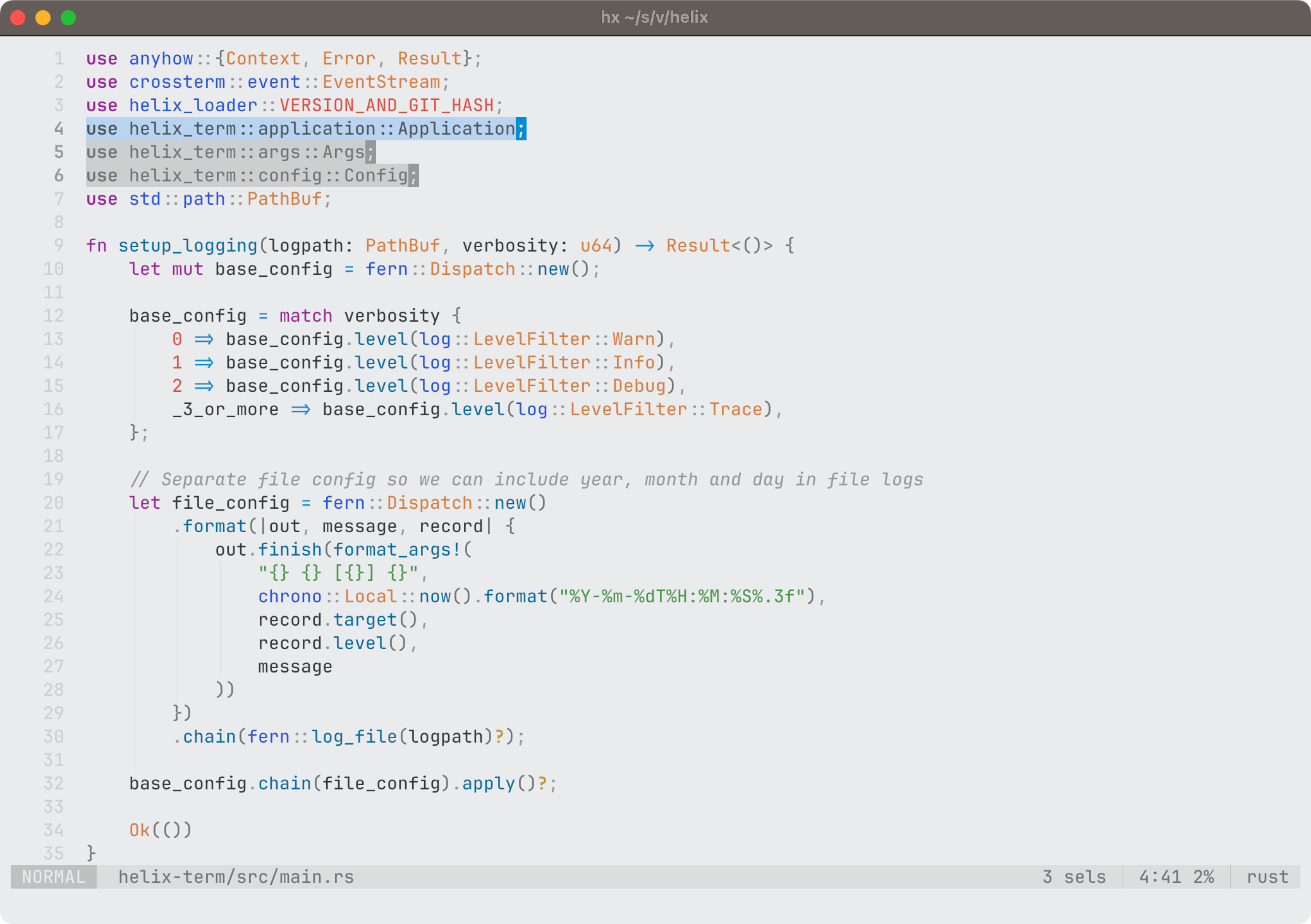
Task: Click line number 35 in the gutter
Action: (x=54, y=853)
